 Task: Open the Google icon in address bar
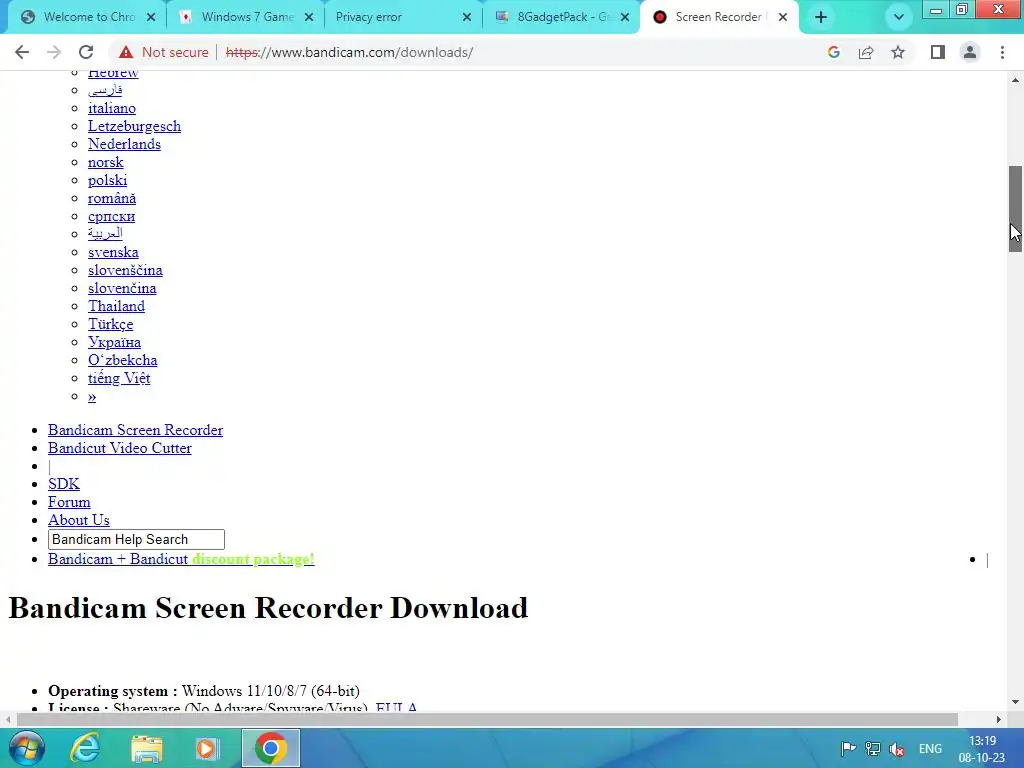pyautogui.click(x=833, y=52)
